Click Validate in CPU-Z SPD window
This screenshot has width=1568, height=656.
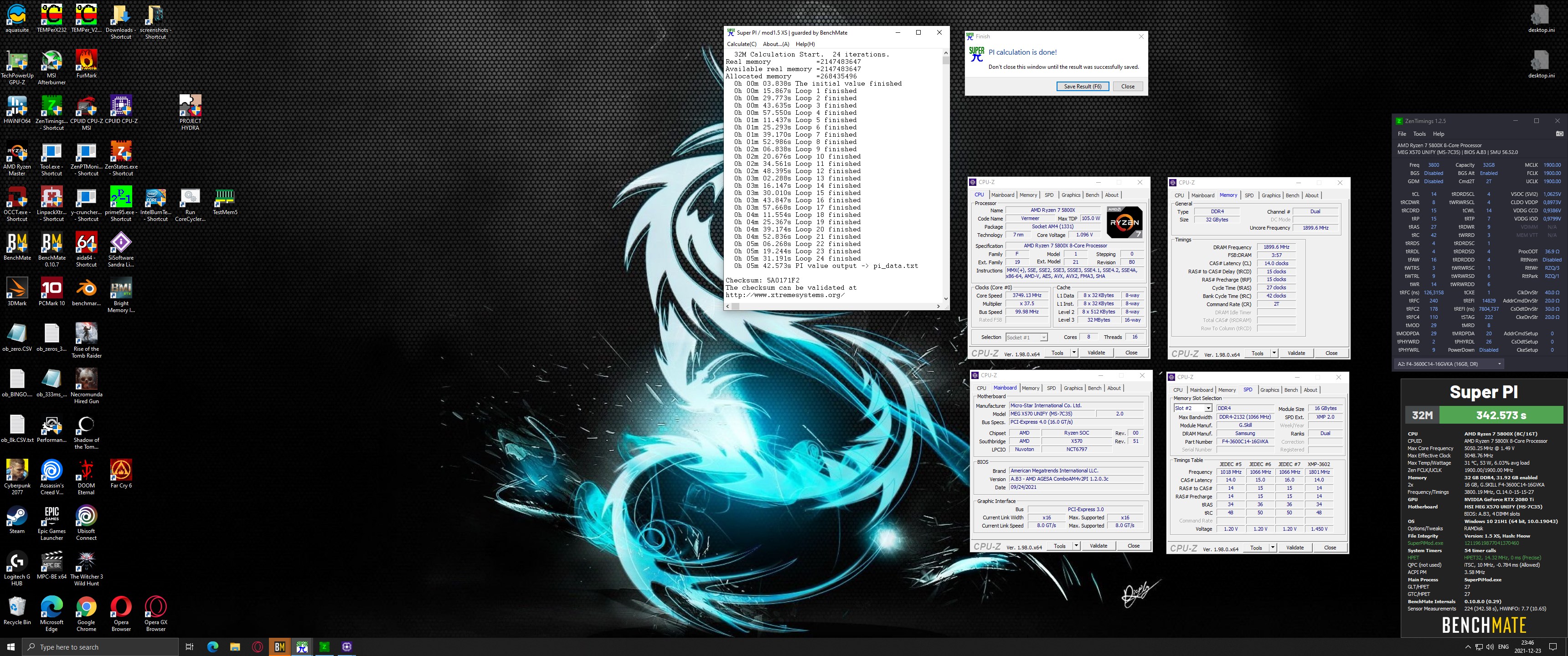click(x=1295, y=548)
